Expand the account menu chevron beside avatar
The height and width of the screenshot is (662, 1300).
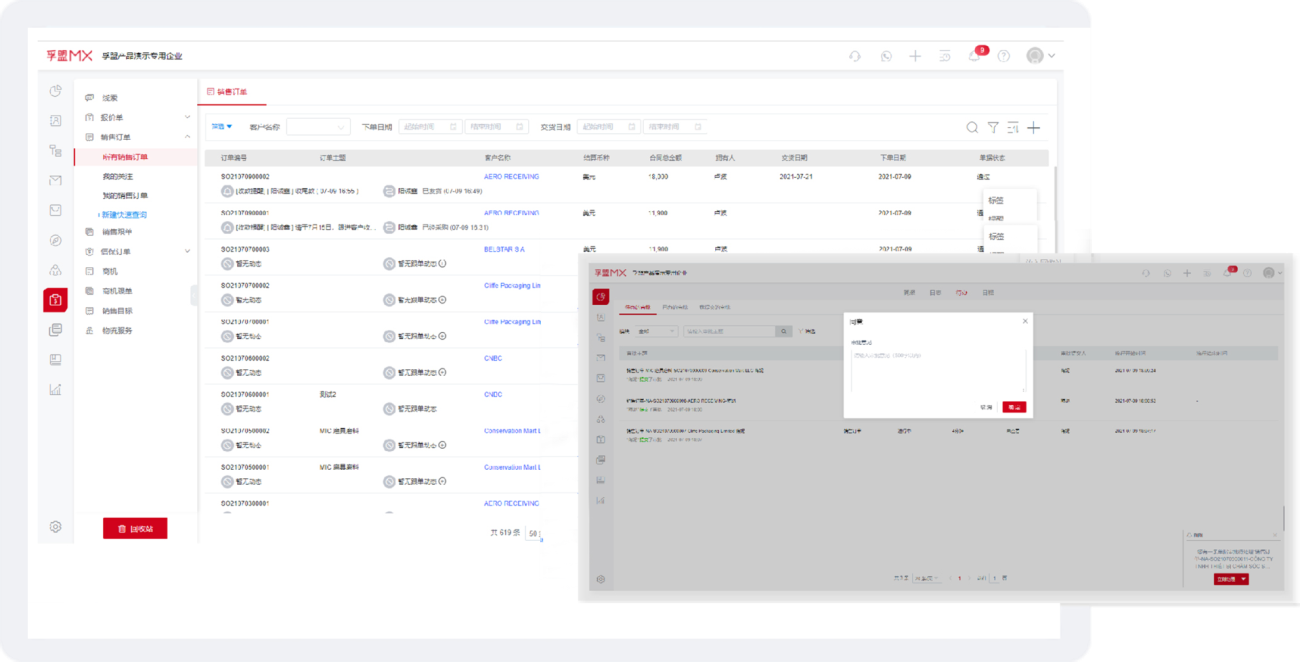[1052, 56]
